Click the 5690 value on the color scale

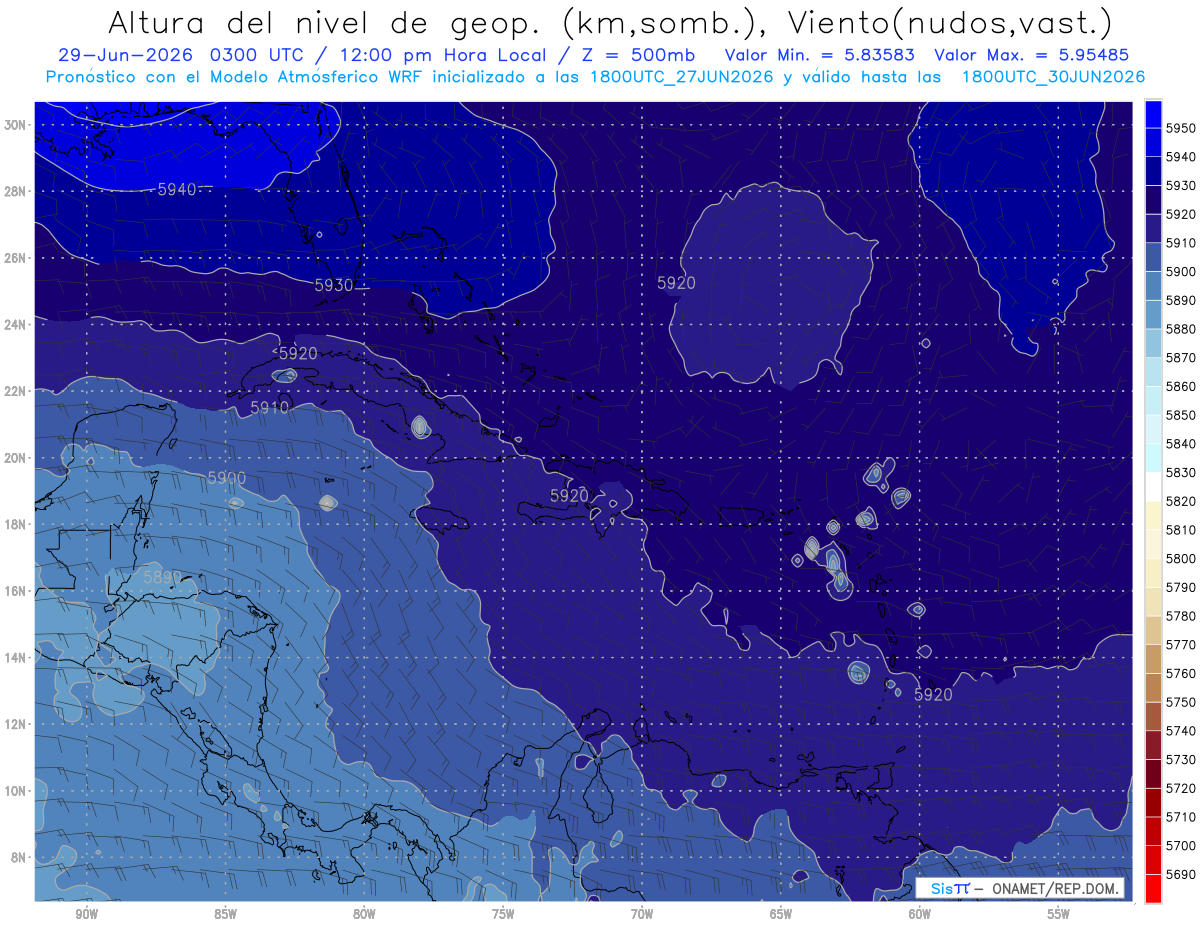[x=1181, y=875]
